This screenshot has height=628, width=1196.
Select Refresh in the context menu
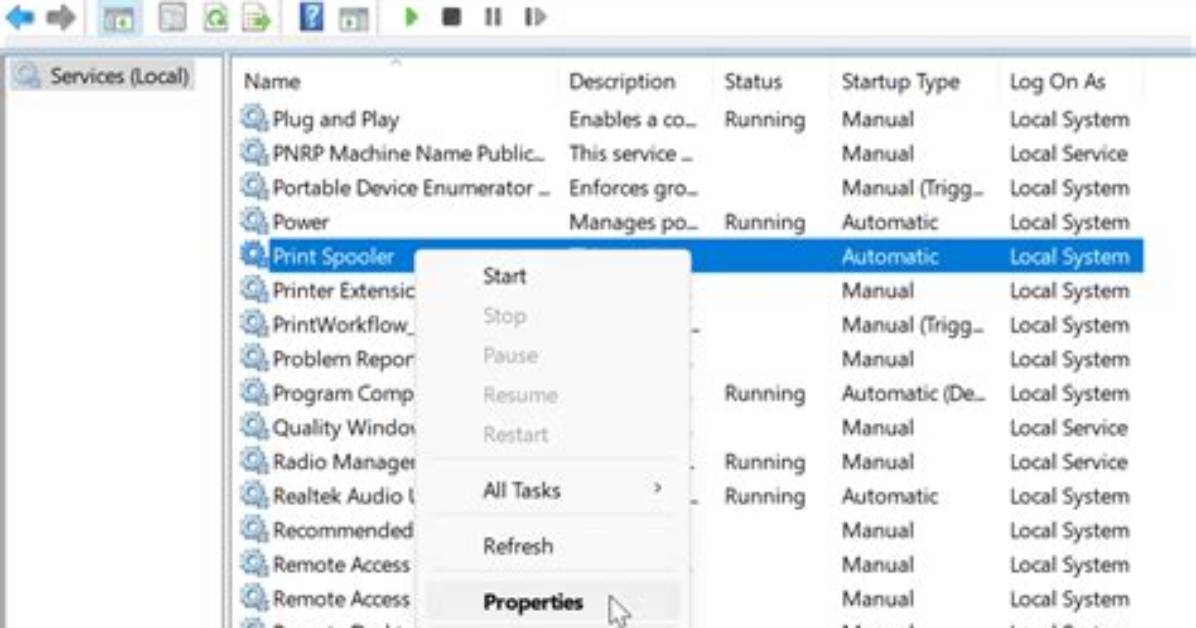(518, 546)
